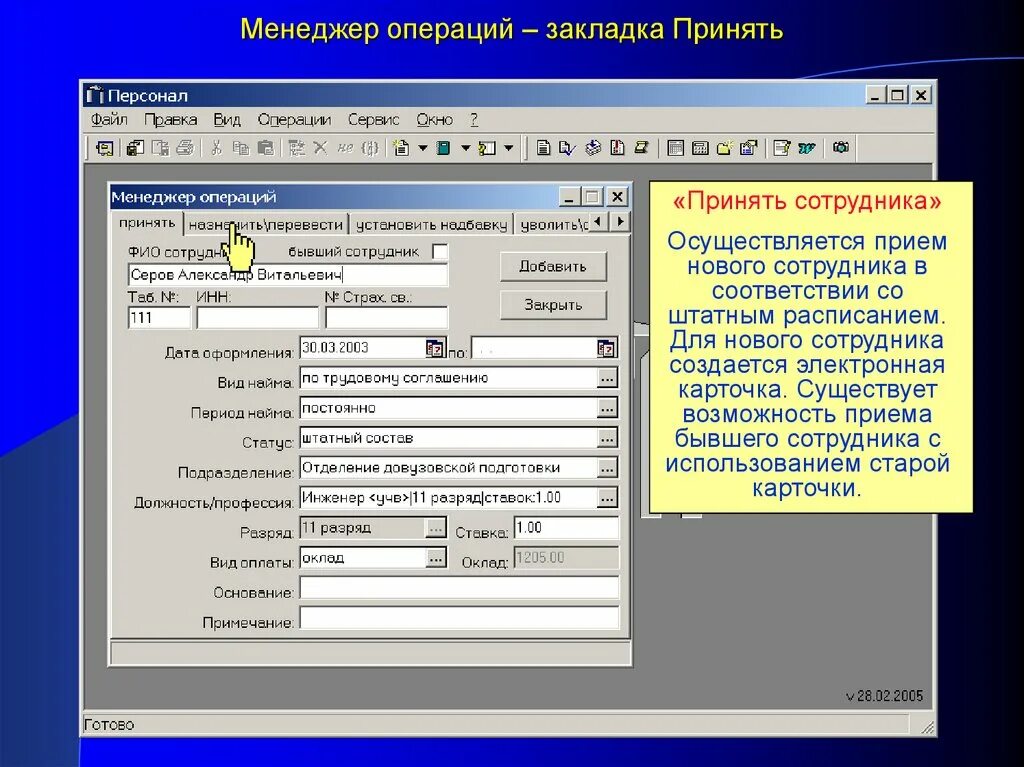
Task: Switch to the 'принять' tab
Action: coord(147,223)
